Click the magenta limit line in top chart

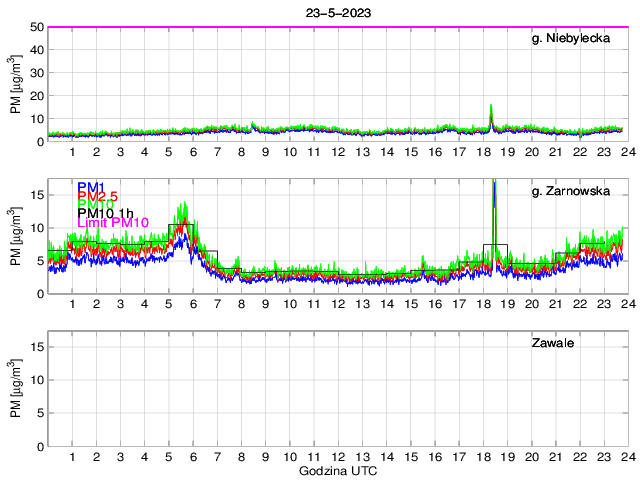click(300, 27)
